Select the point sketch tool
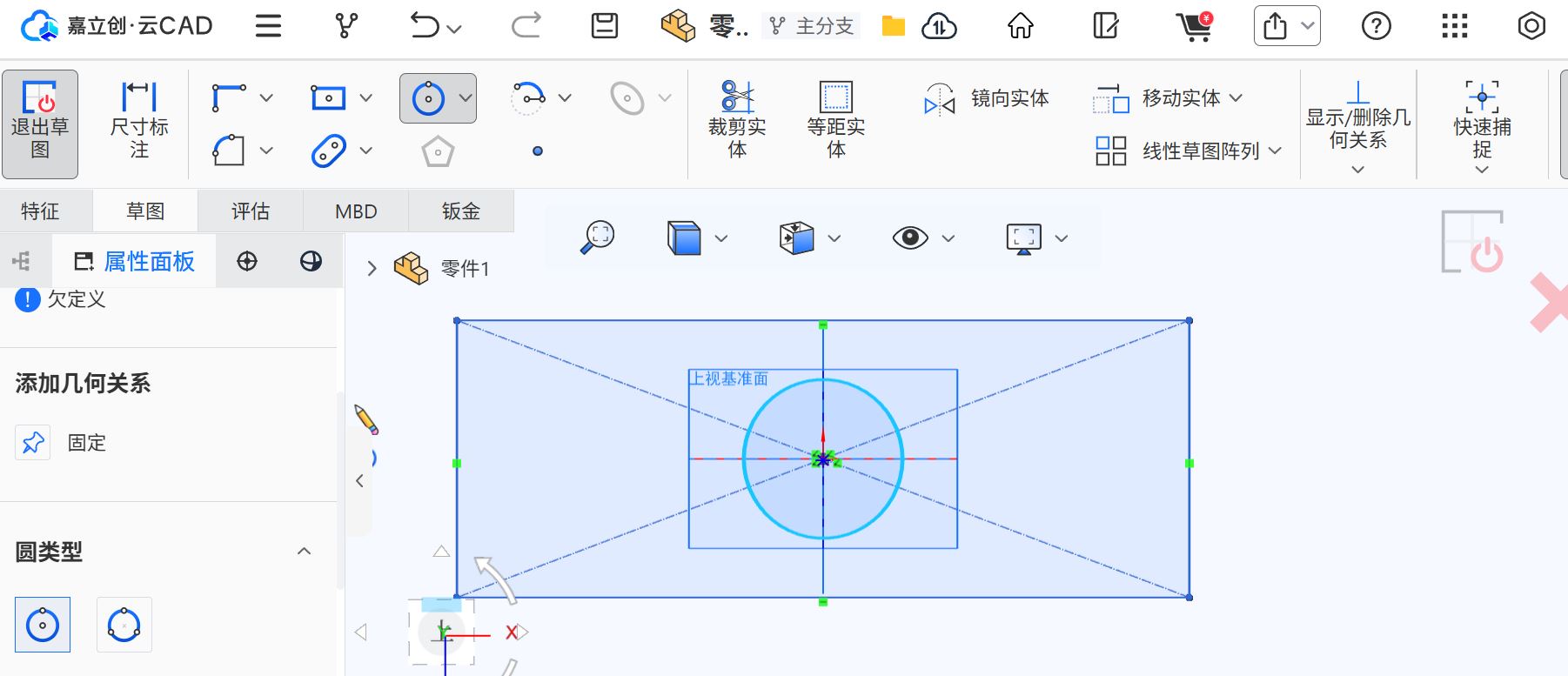Screen dimensions: 1568x676 tap(538, 151)
